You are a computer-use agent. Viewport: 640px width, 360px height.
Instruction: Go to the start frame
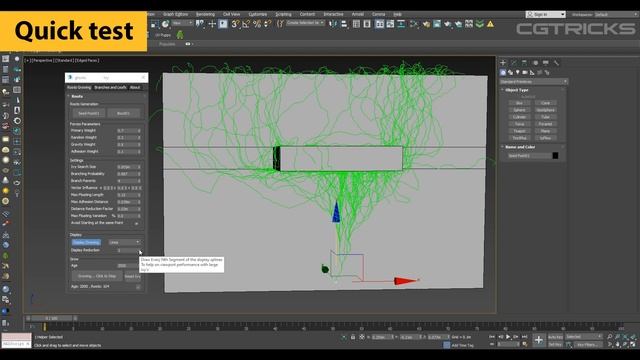(492, 337)
